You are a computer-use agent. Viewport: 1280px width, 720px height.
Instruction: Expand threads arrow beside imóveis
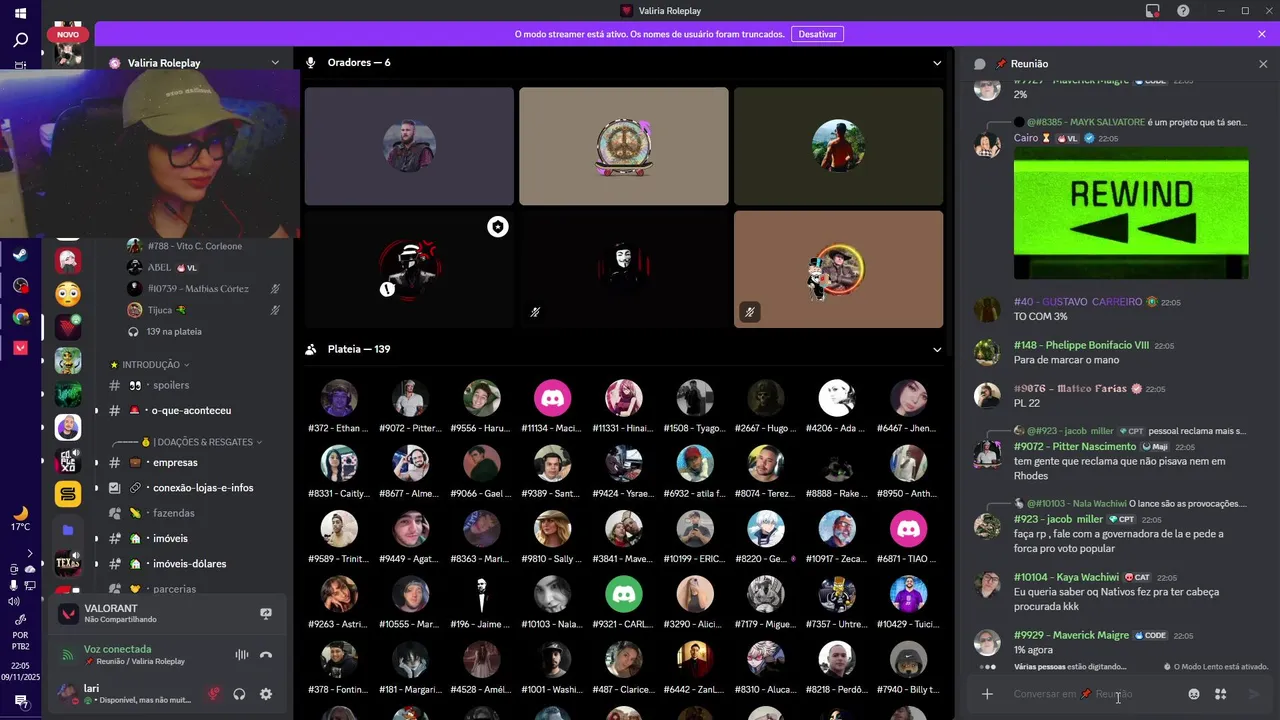(97, 539)
